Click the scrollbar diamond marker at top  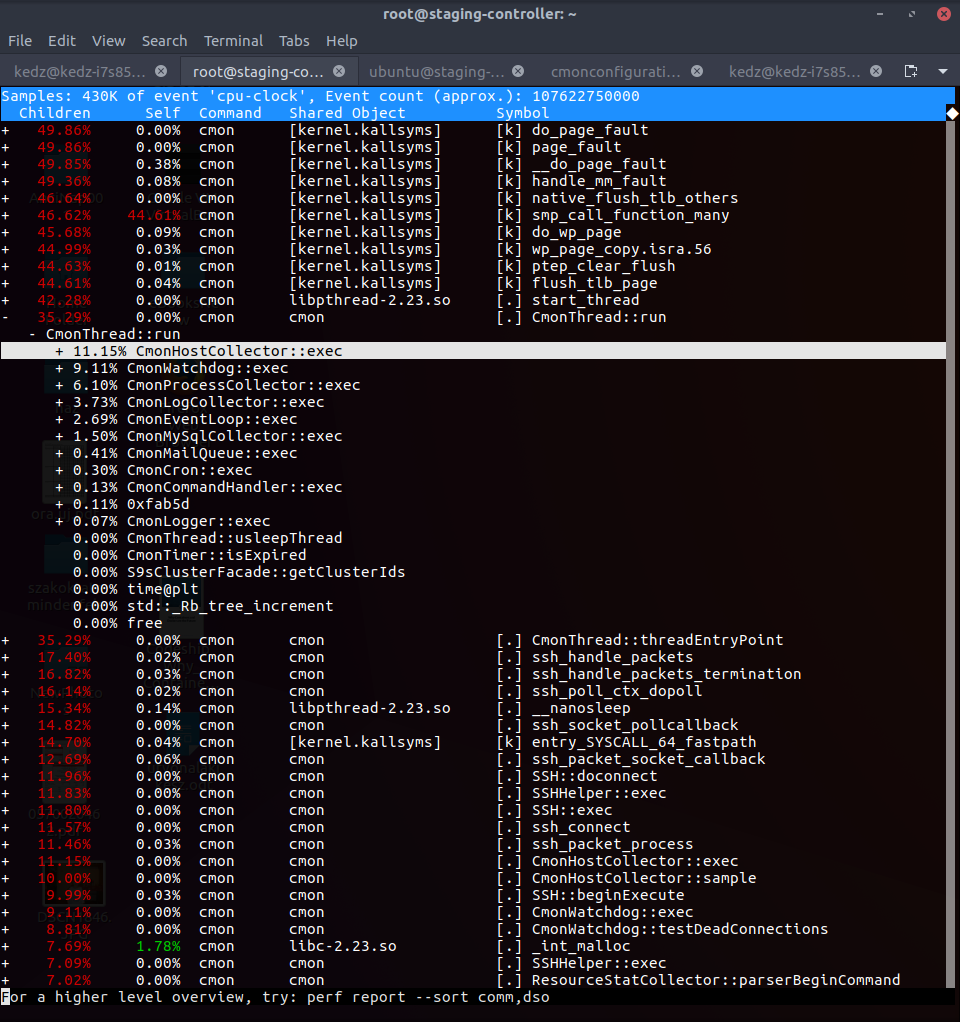click(x=952, y=113)
